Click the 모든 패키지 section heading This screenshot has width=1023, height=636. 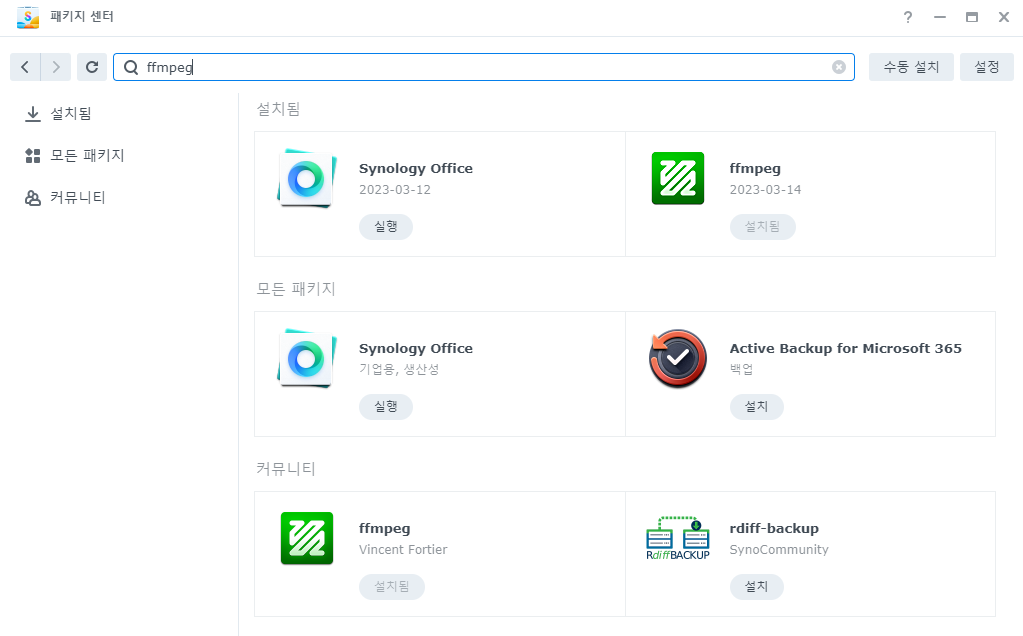pyautogui.click(x=296, y=289)
